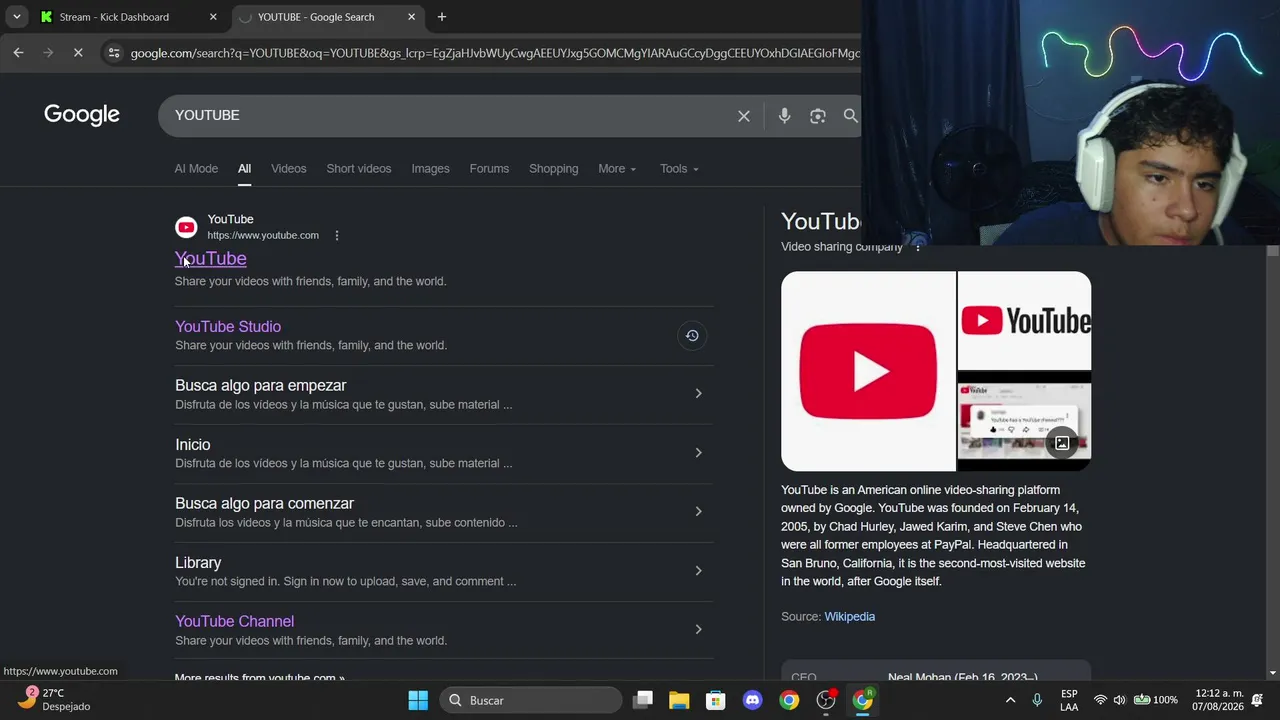Viewport: 1280px width, 720px height.
Task: Open the YouTube wordmark logo thumbnail
Action: point(1024,320)
